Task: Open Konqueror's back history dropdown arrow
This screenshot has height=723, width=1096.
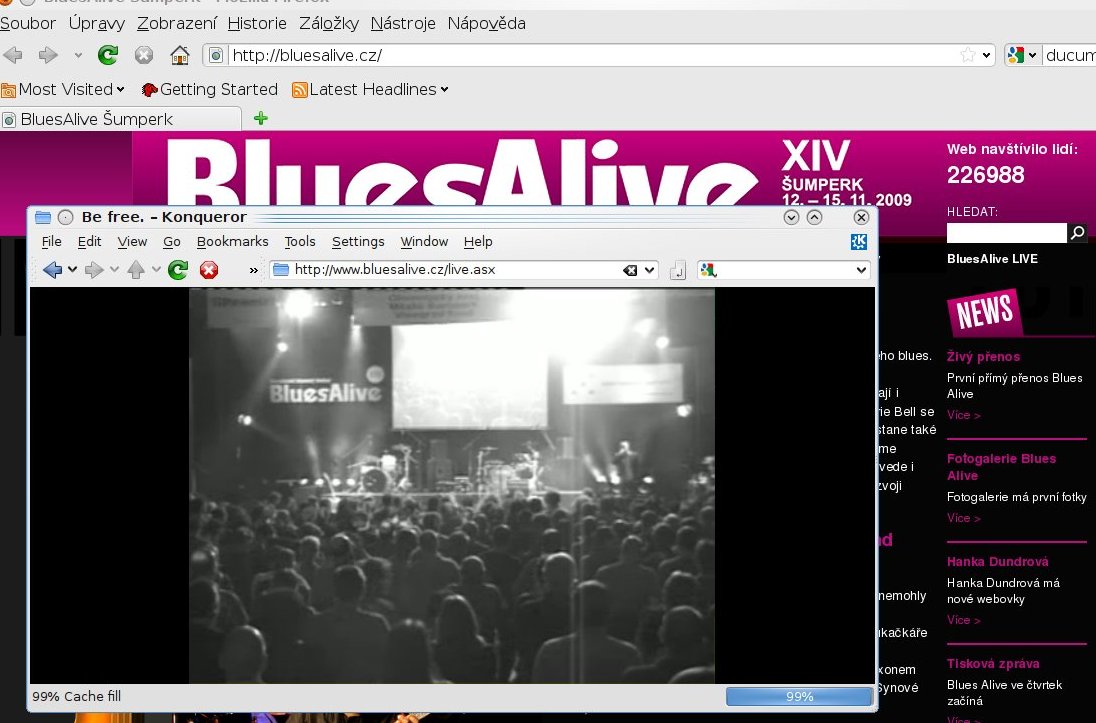Action: coord(73,270)
